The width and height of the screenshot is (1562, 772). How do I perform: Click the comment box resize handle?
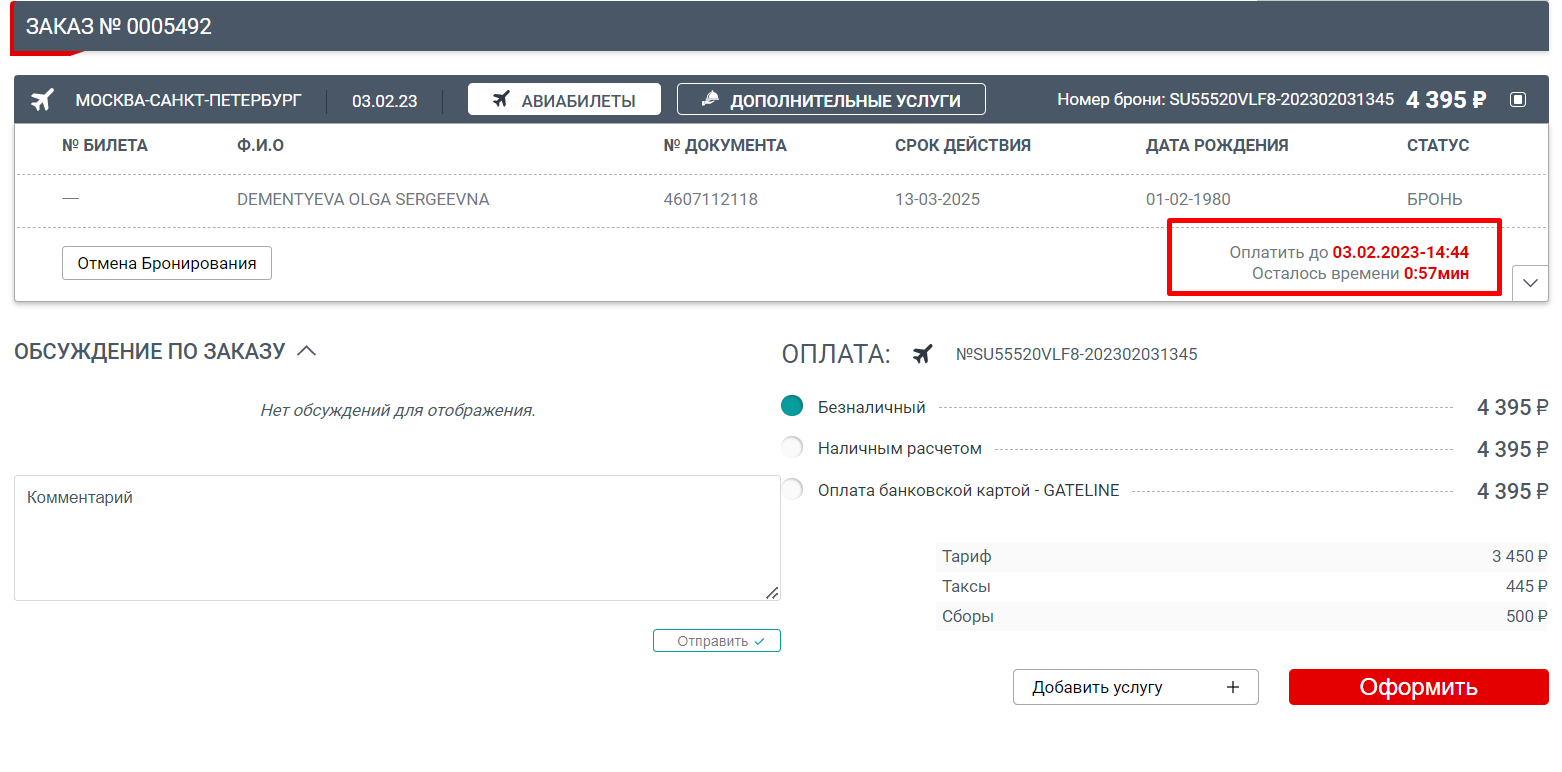pyautogui.click(x=772, y=593)
